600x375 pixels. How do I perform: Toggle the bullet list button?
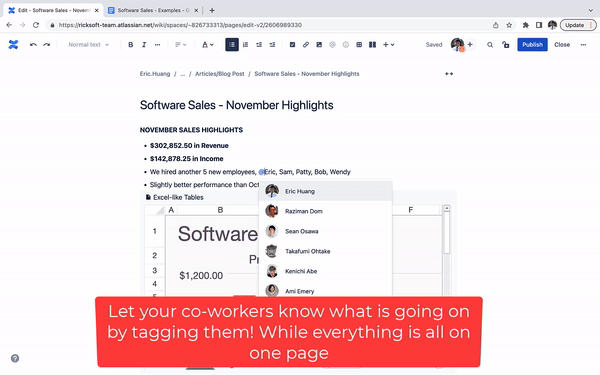(x=232, y=45)
